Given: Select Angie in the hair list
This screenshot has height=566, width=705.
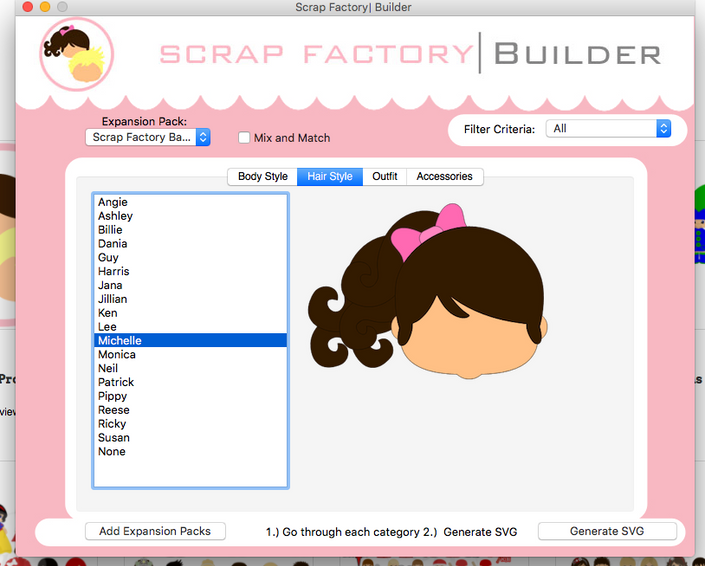Looking at the screenshot, I should tap(190, 202).
